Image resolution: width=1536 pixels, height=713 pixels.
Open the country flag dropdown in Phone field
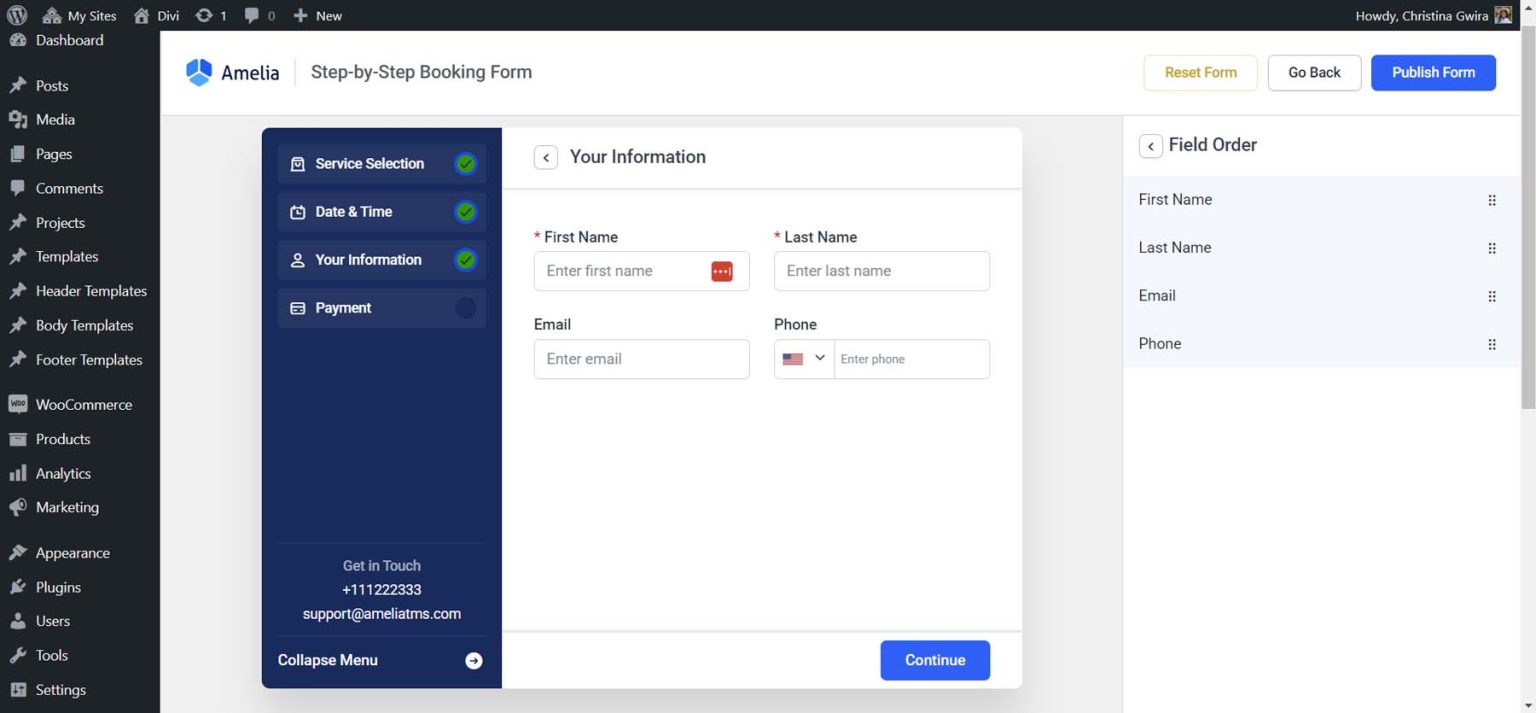[x=803, y=358]
